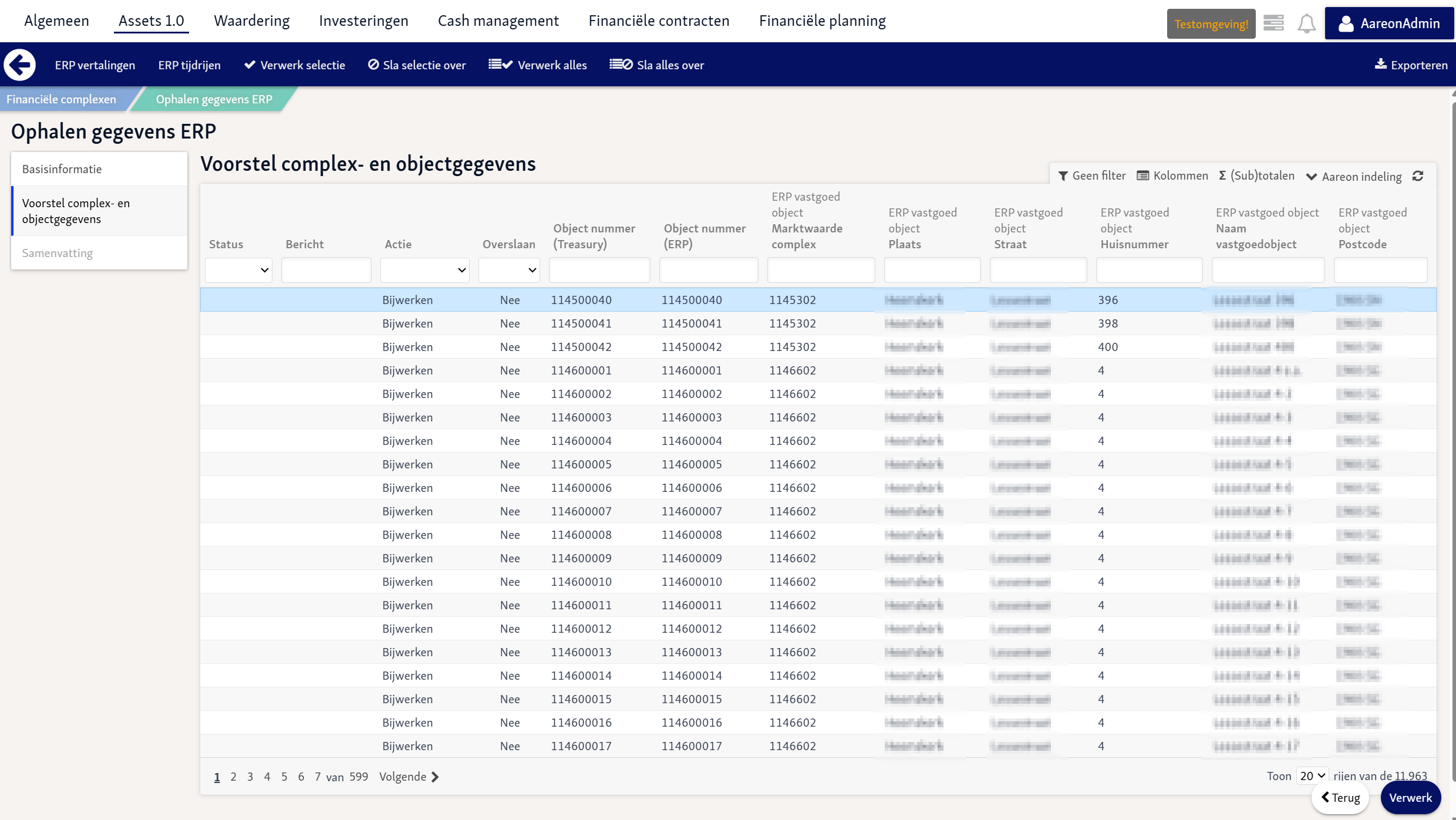Expand the Actie filter dropdown

pyautogui.click(x=424, y=270)
